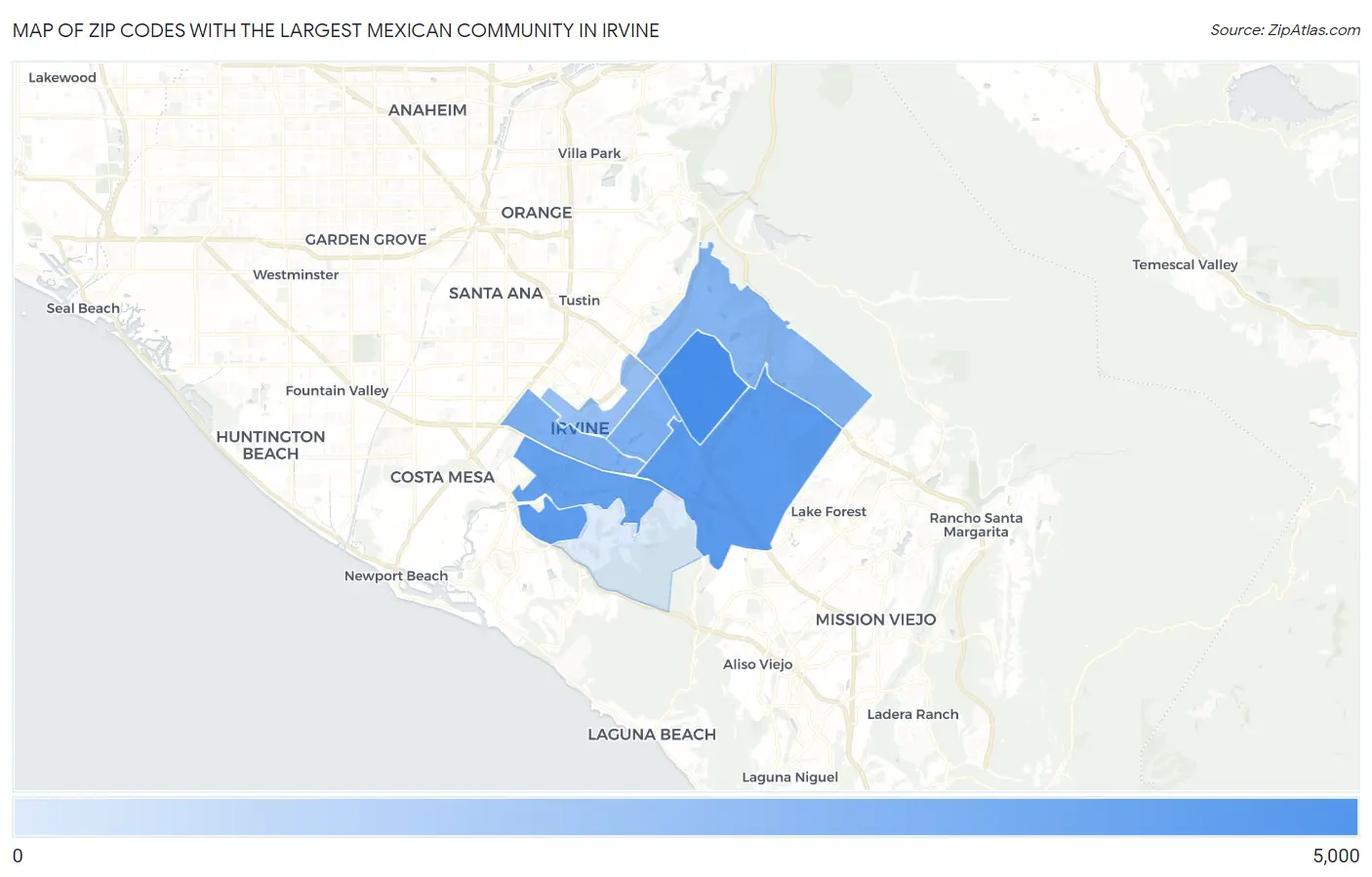Click the Villa Park map label

[x=589, y=153]
